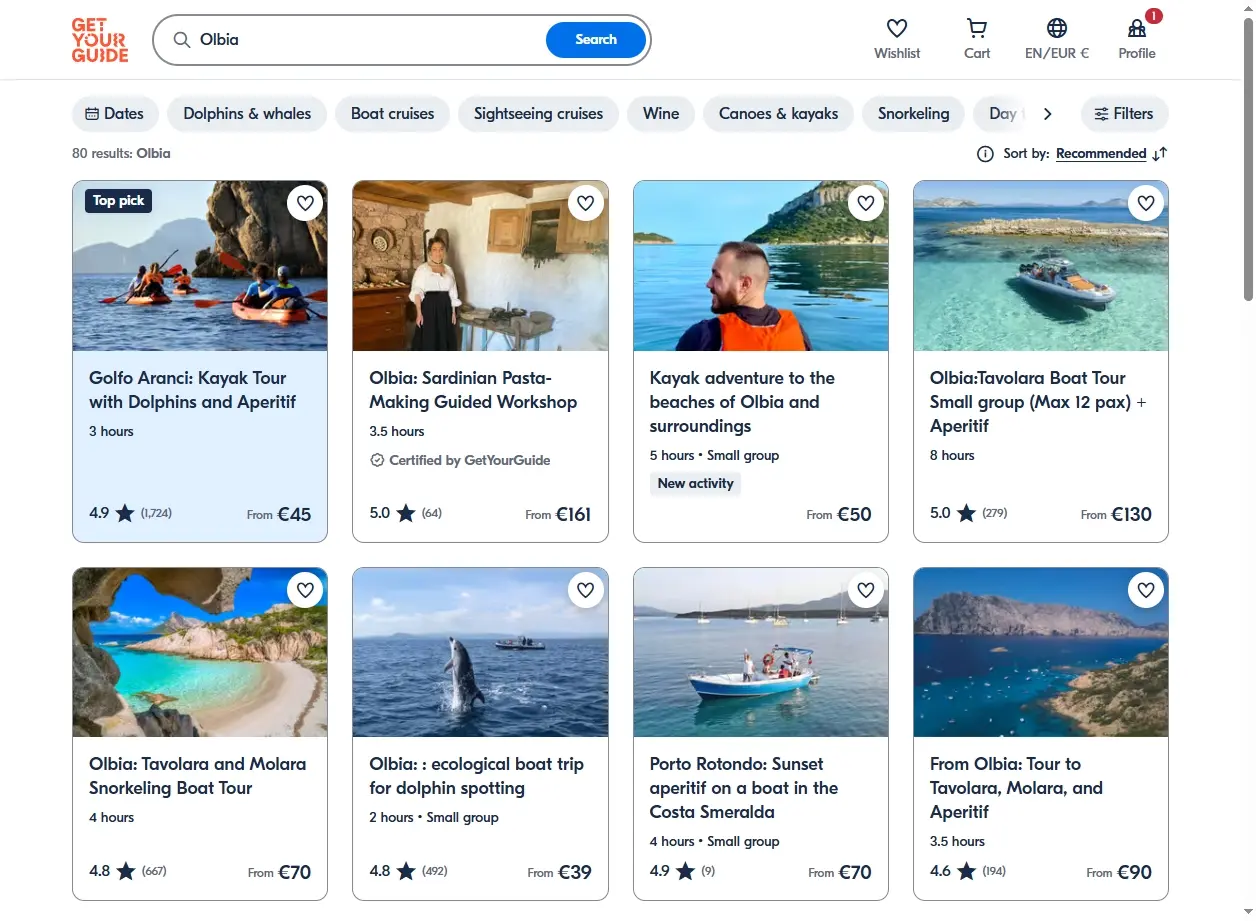Image resolution: width=1256 pixels, height=921 pixels.
Task: Open From Olbia: Tour to Tavolara, Molara title
Action: pos(1016,788)
